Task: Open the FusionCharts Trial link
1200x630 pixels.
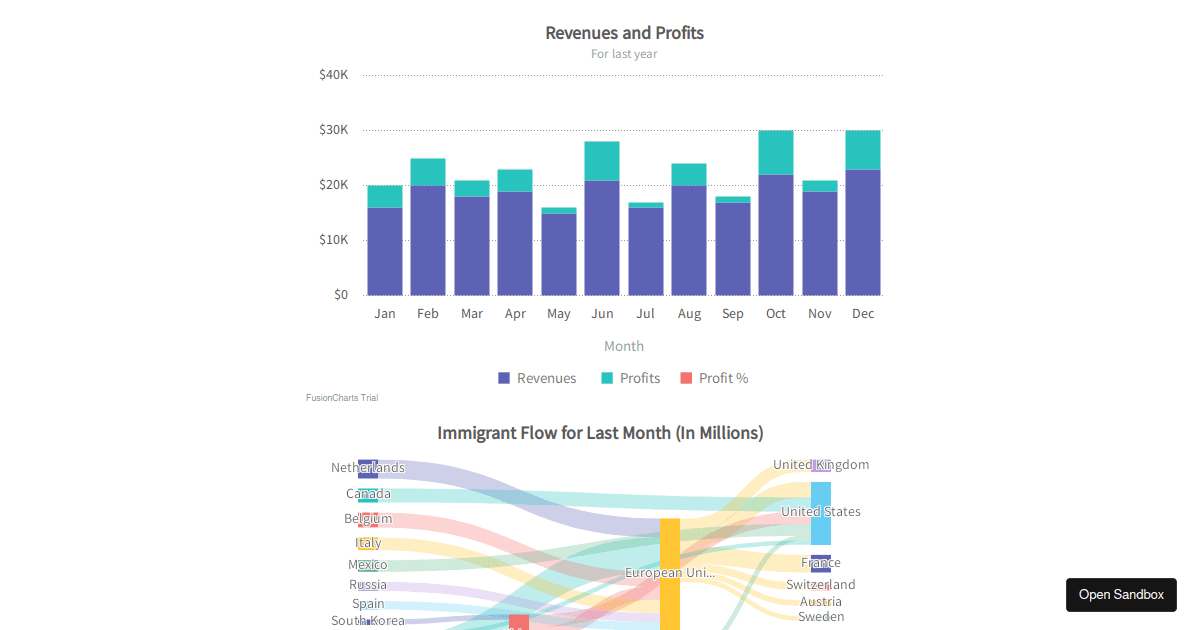Action: tap(341, 397)
